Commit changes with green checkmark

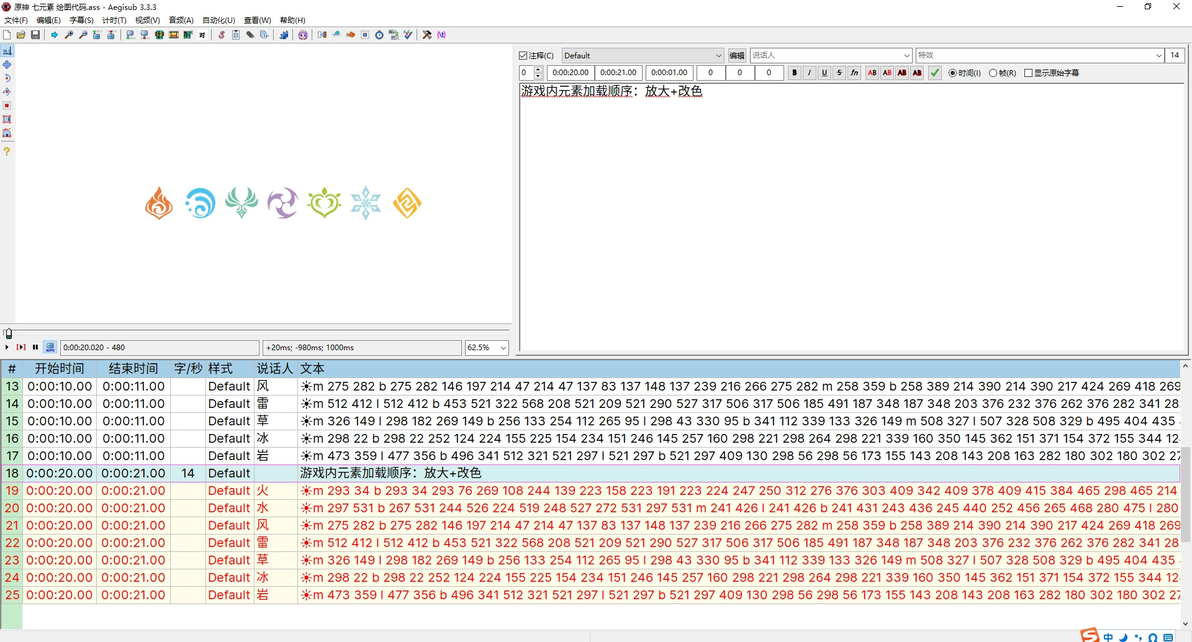(x=934, y=73)
